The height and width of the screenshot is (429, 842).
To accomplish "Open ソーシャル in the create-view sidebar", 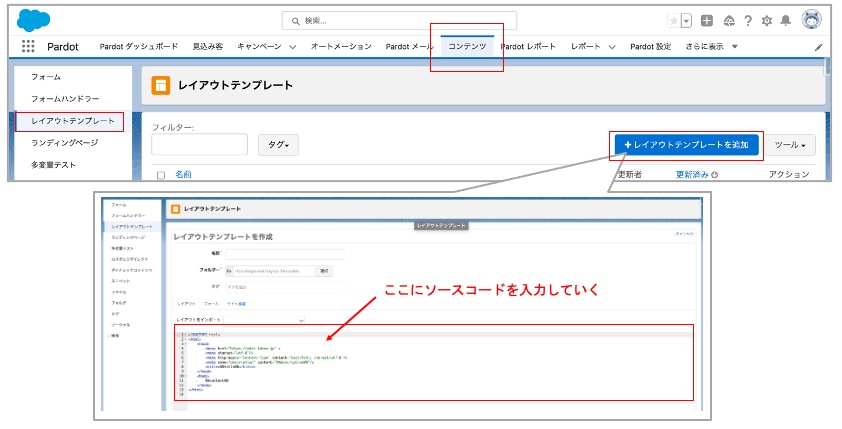I will (x=120, y=324).
